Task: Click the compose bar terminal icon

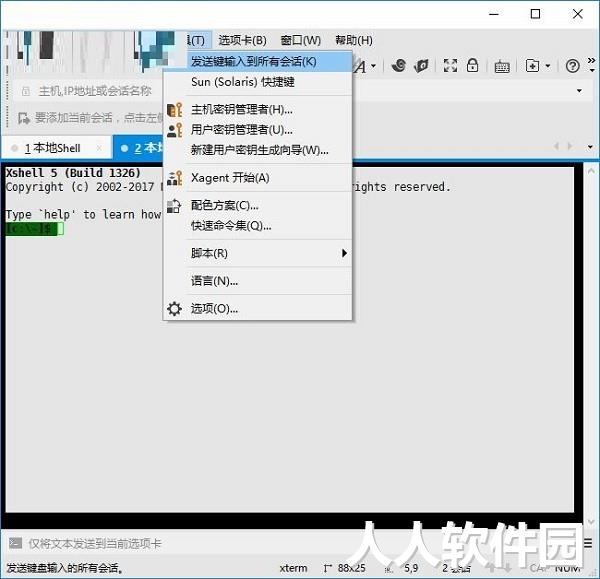Action: coord(15,543)
